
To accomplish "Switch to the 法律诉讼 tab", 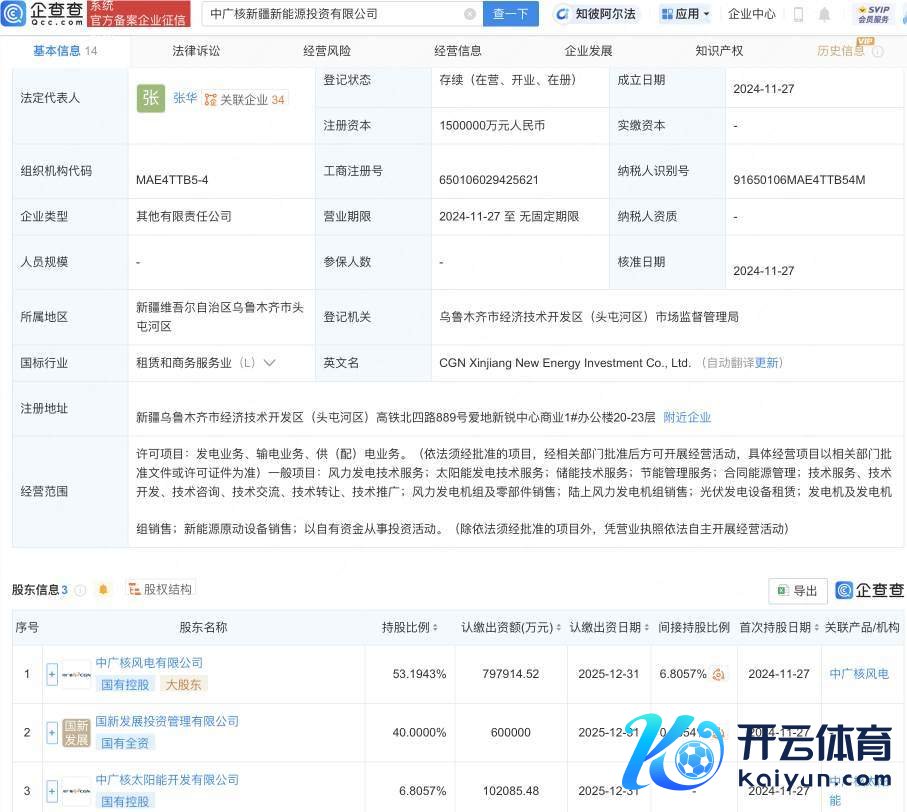I will point(196,50).
